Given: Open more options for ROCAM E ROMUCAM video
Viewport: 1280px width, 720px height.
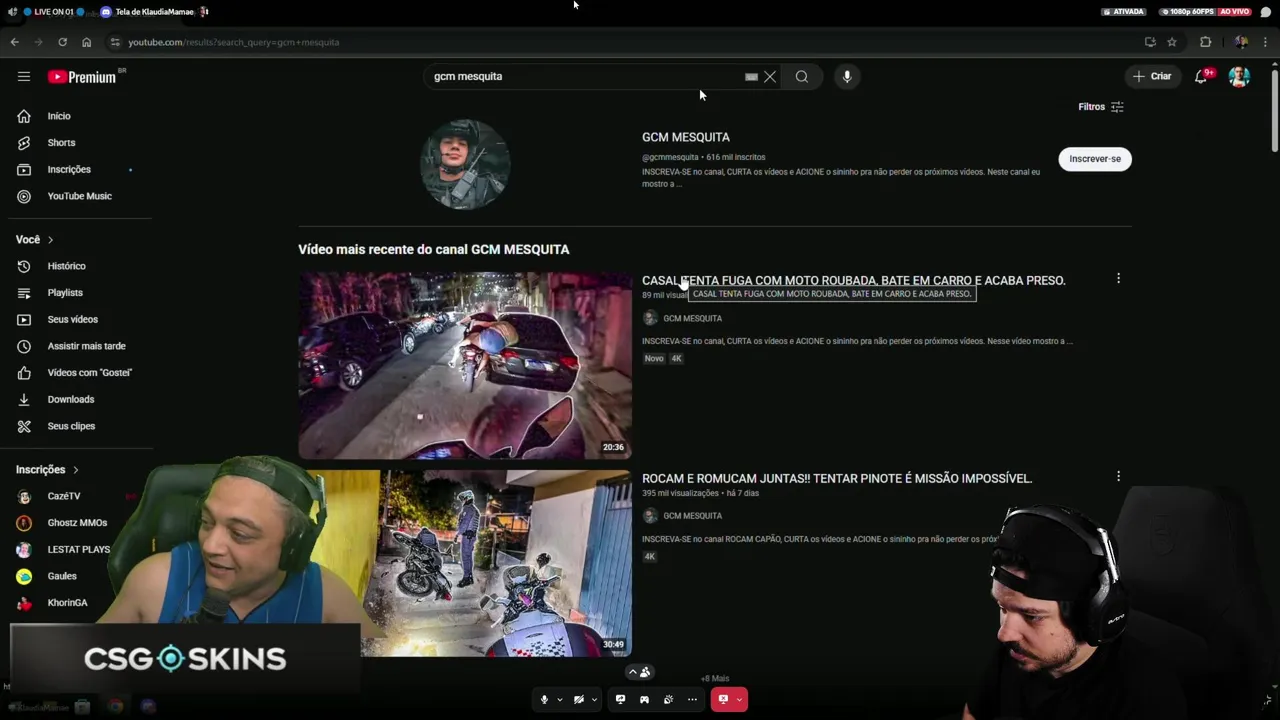Looking at the screenshot, I should (1118, 477).
